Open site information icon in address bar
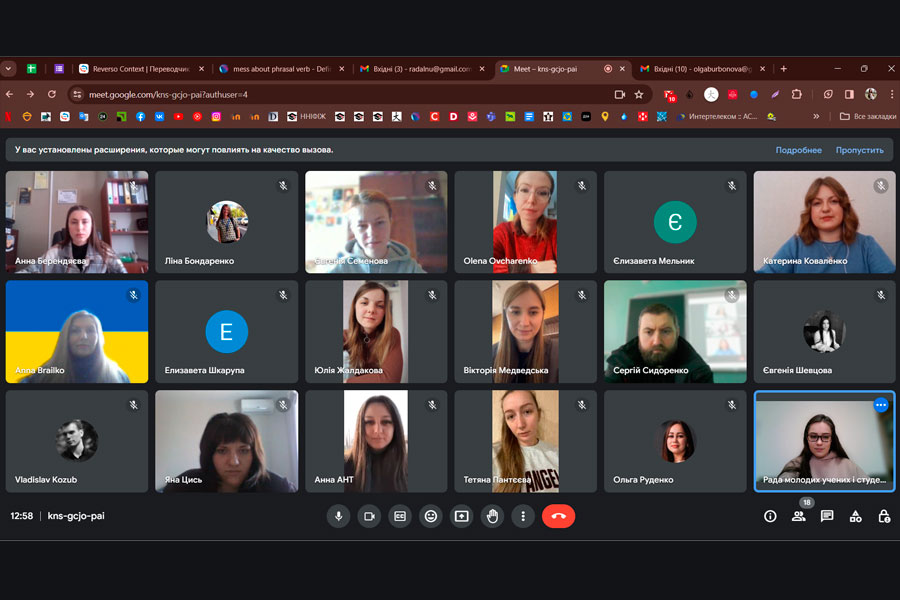The height and width of the screenshot is (600, 900). [77, 94]
